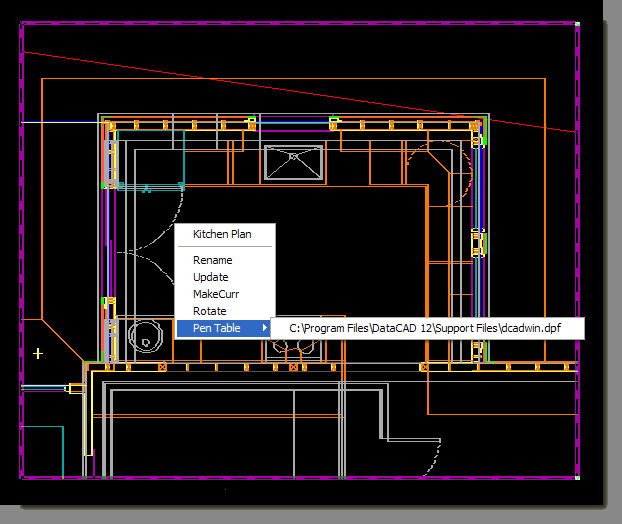622x524 pixels.
Task: Click the yellow crosshair cursor marker
Action: (38, 353)
